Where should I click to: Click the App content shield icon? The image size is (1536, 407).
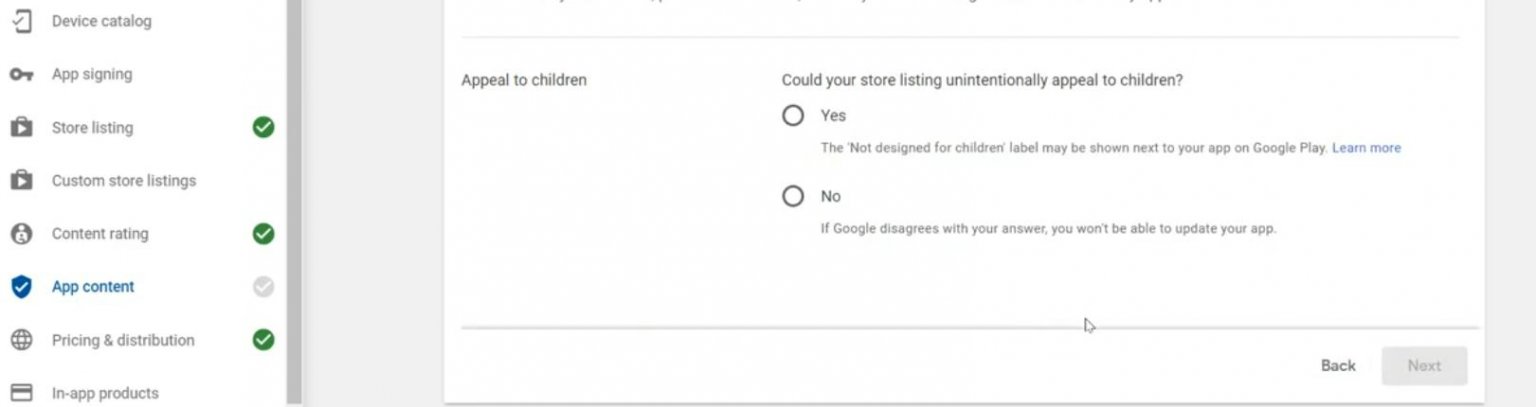click(x=21, y=287)
